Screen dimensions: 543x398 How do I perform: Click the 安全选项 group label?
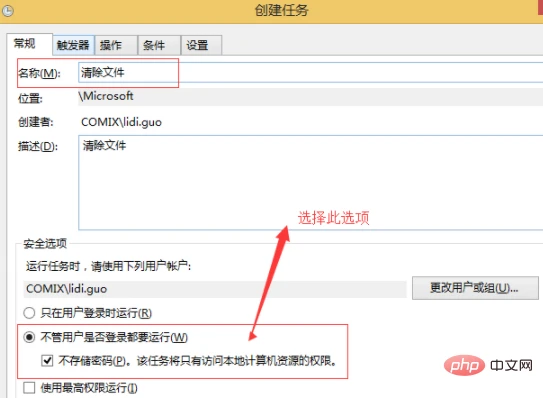pos(45,244)
